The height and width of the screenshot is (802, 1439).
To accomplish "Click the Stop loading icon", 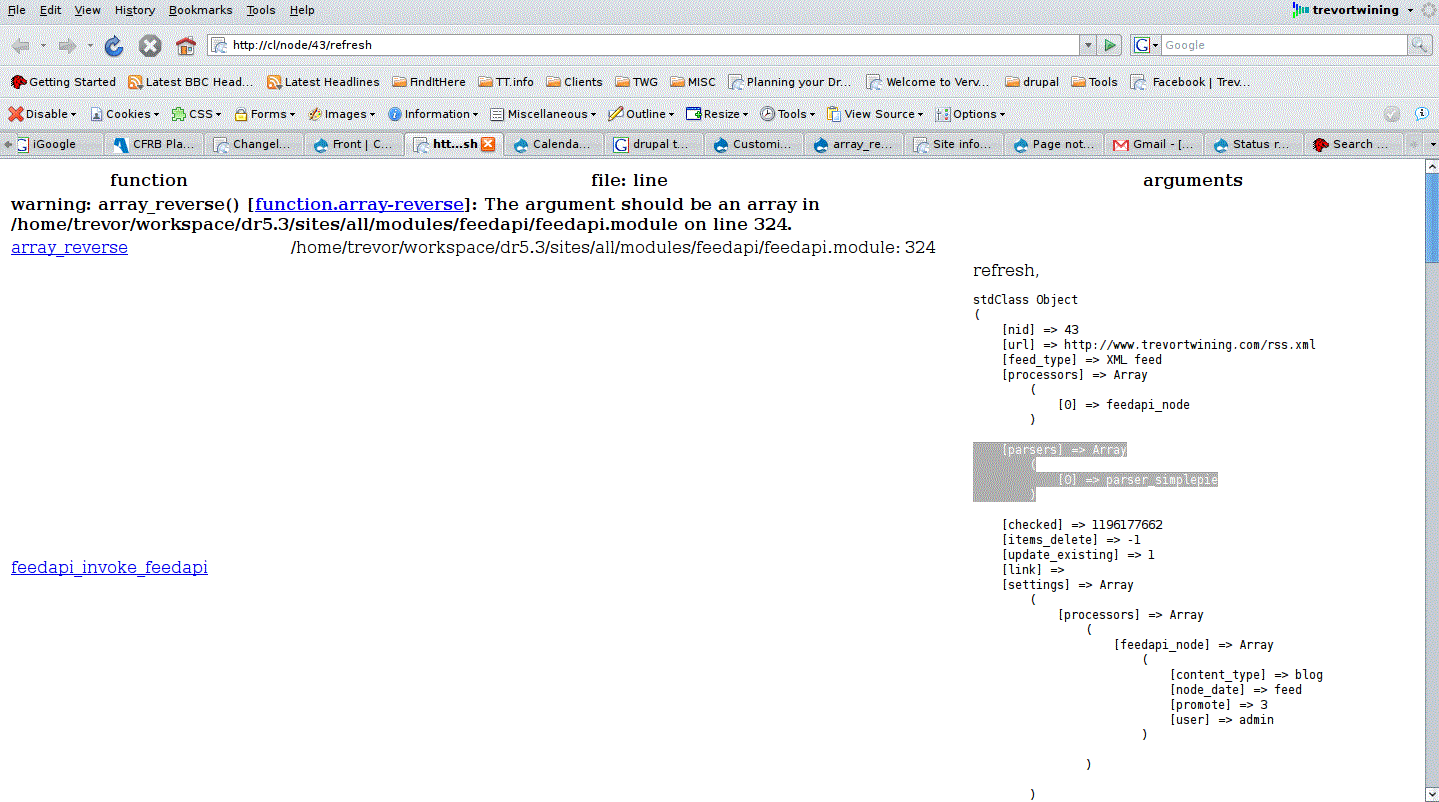I will pyautogui.click(x=150, y=45).
